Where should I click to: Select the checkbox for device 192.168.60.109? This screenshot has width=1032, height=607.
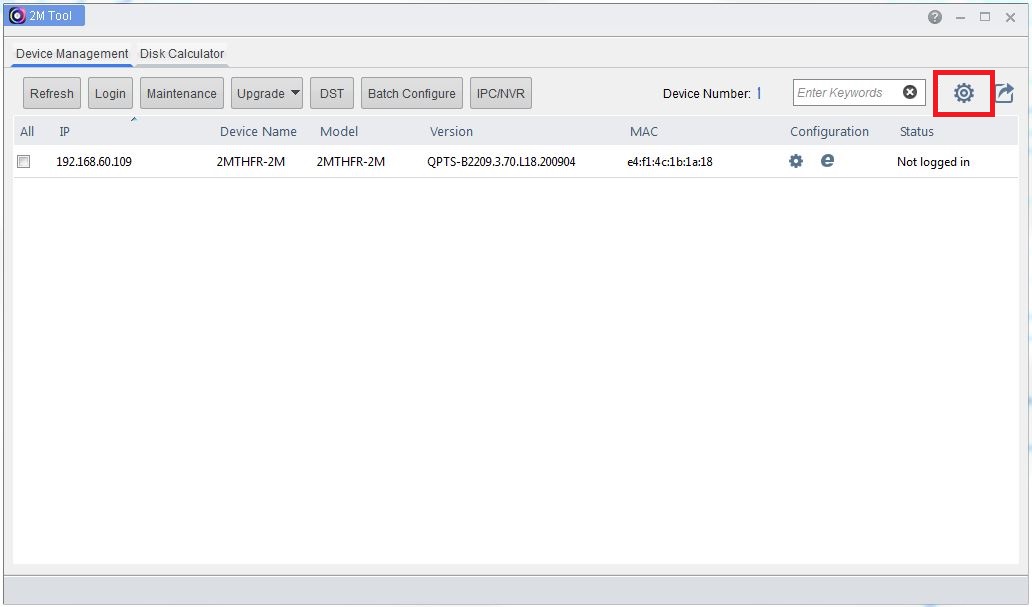(23, 161)
